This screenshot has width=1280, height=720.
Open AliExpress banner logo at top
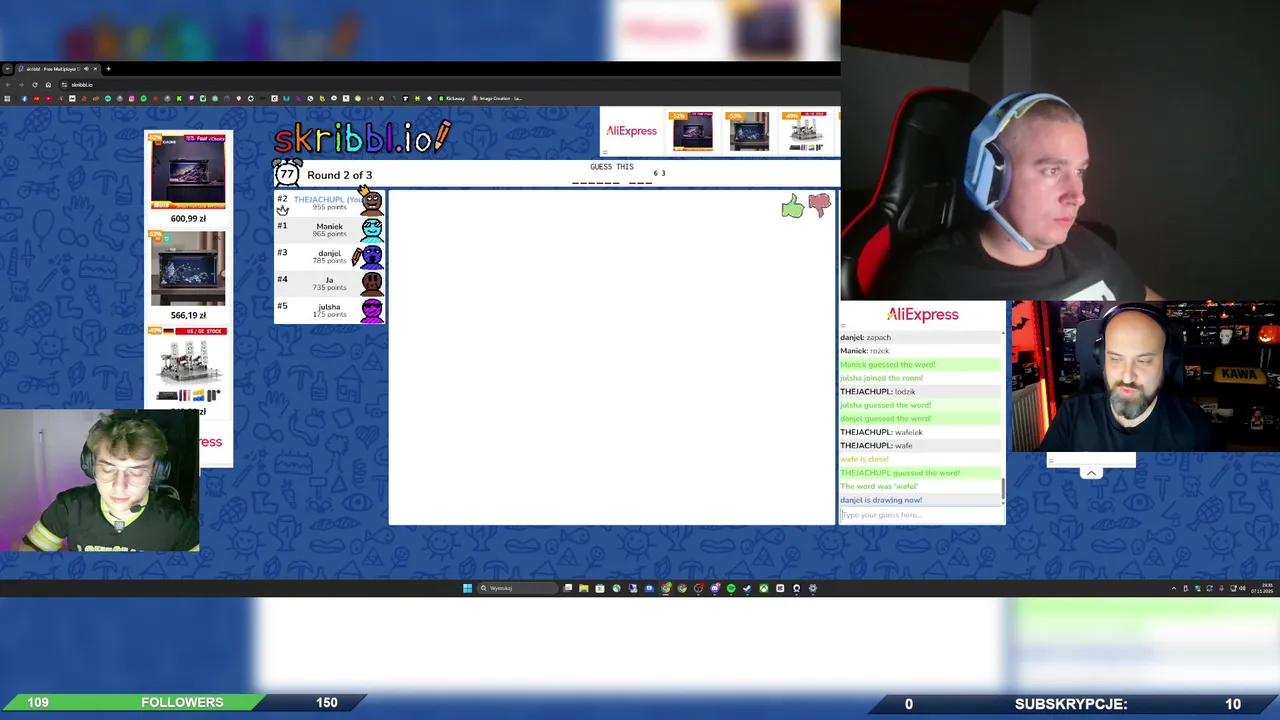click(x=631, y=131)
